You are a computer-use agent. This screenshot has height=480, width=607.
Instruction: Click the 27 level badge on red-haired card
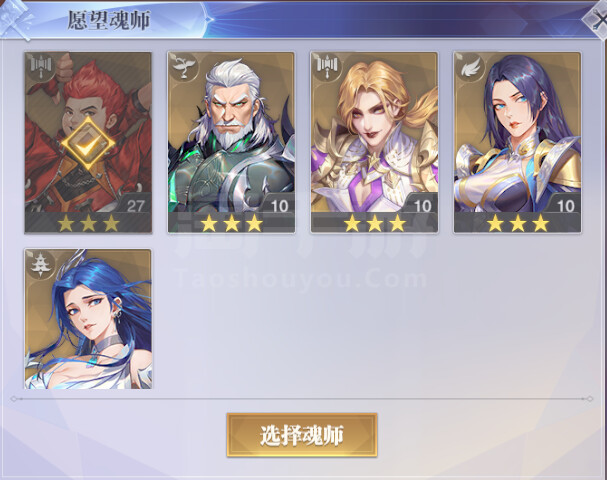(x=135, y=205)
